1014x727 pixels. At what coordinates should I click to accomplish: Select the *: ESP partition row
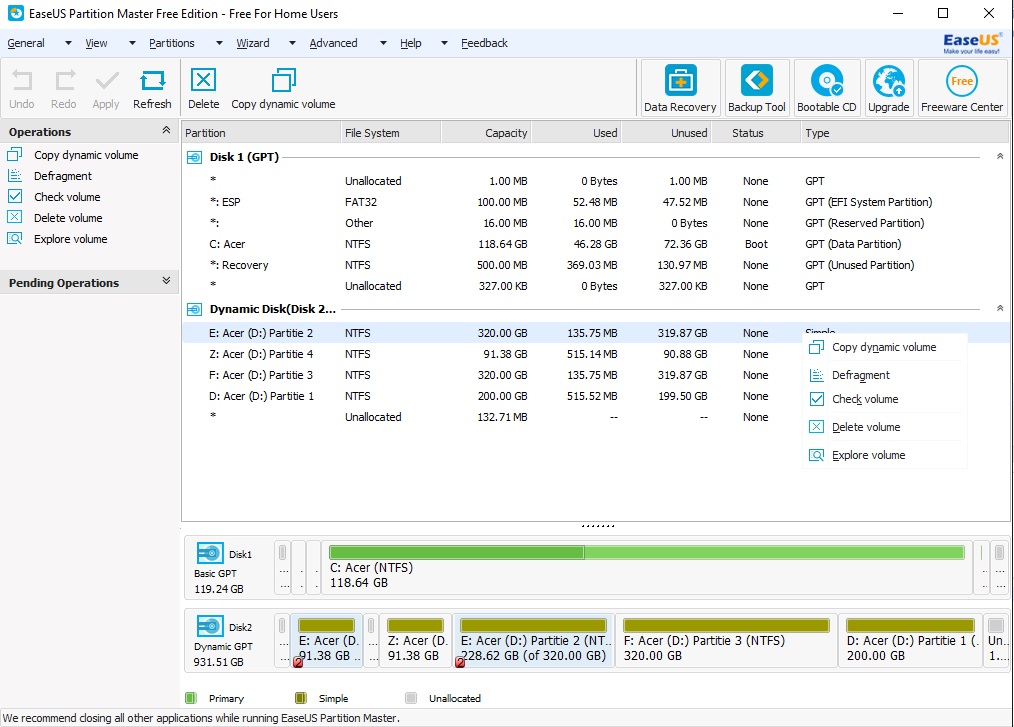click(x=595, y=202)
